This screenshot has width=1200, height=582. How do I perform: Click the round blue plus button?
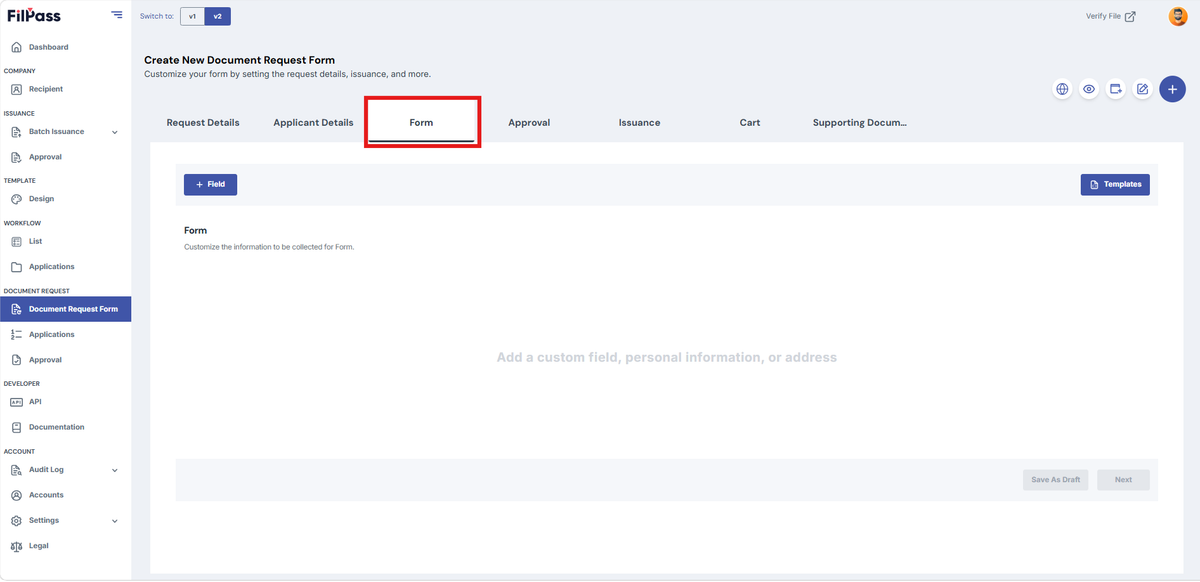[1172, 89]
